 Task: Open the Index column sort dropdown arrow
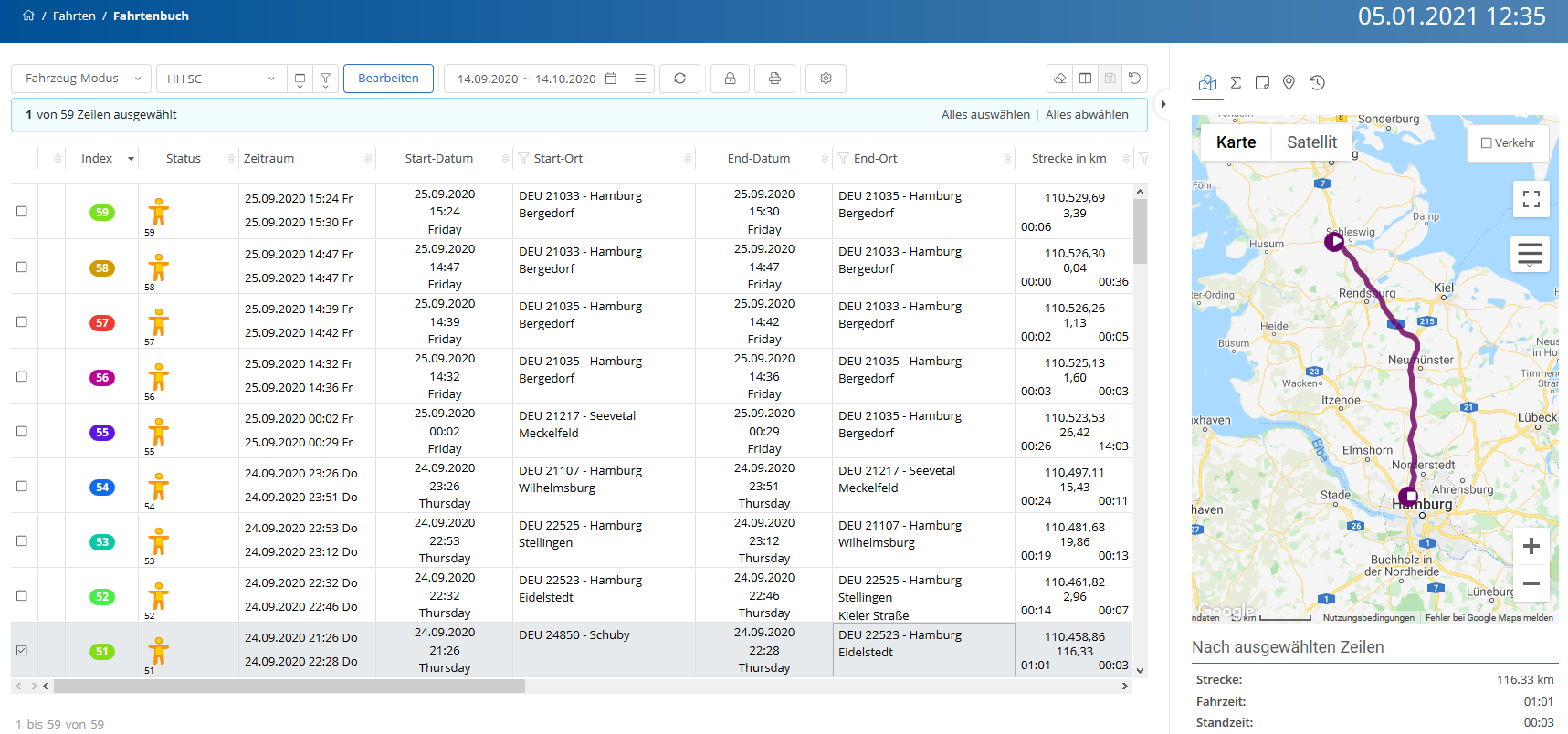131,159
